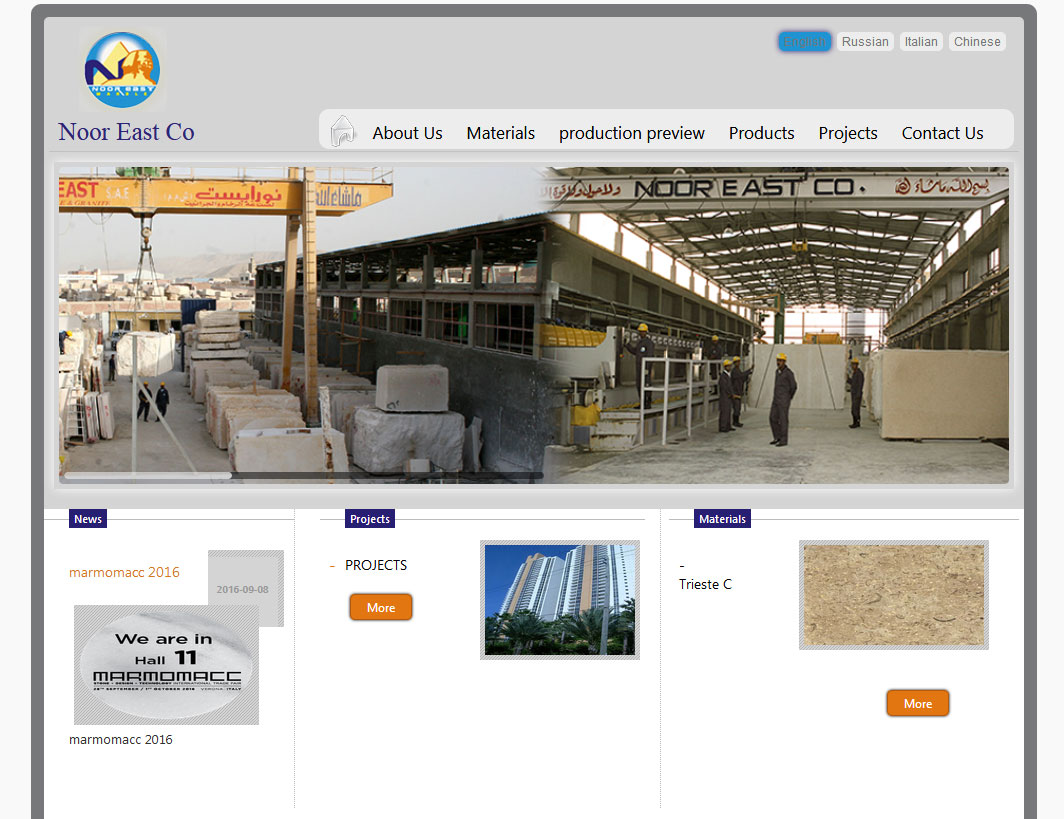Open the Materials menu item

point(500,133)
